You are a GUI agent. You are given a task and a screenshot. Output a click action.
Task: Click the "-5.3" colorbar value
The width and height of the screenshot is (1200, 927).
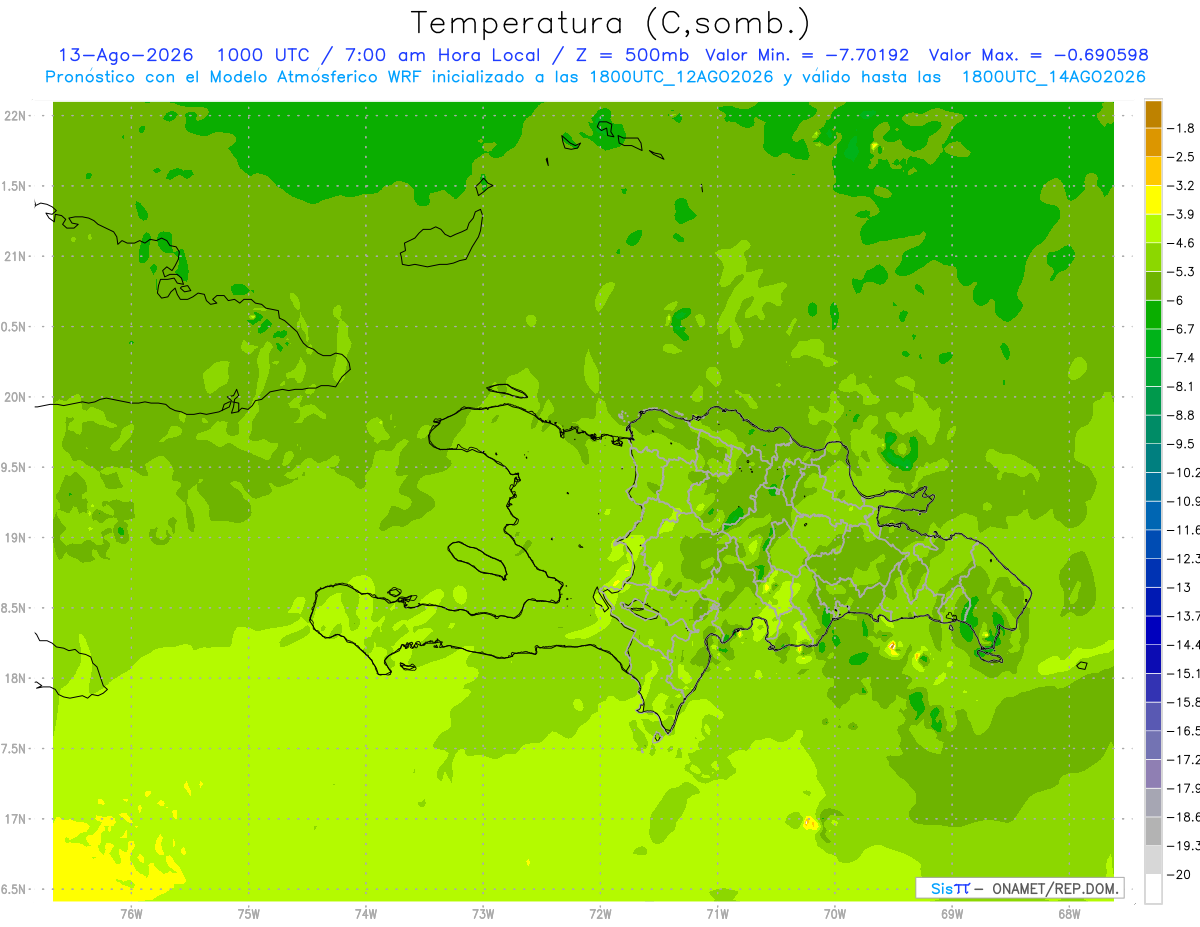[1181, 272]
